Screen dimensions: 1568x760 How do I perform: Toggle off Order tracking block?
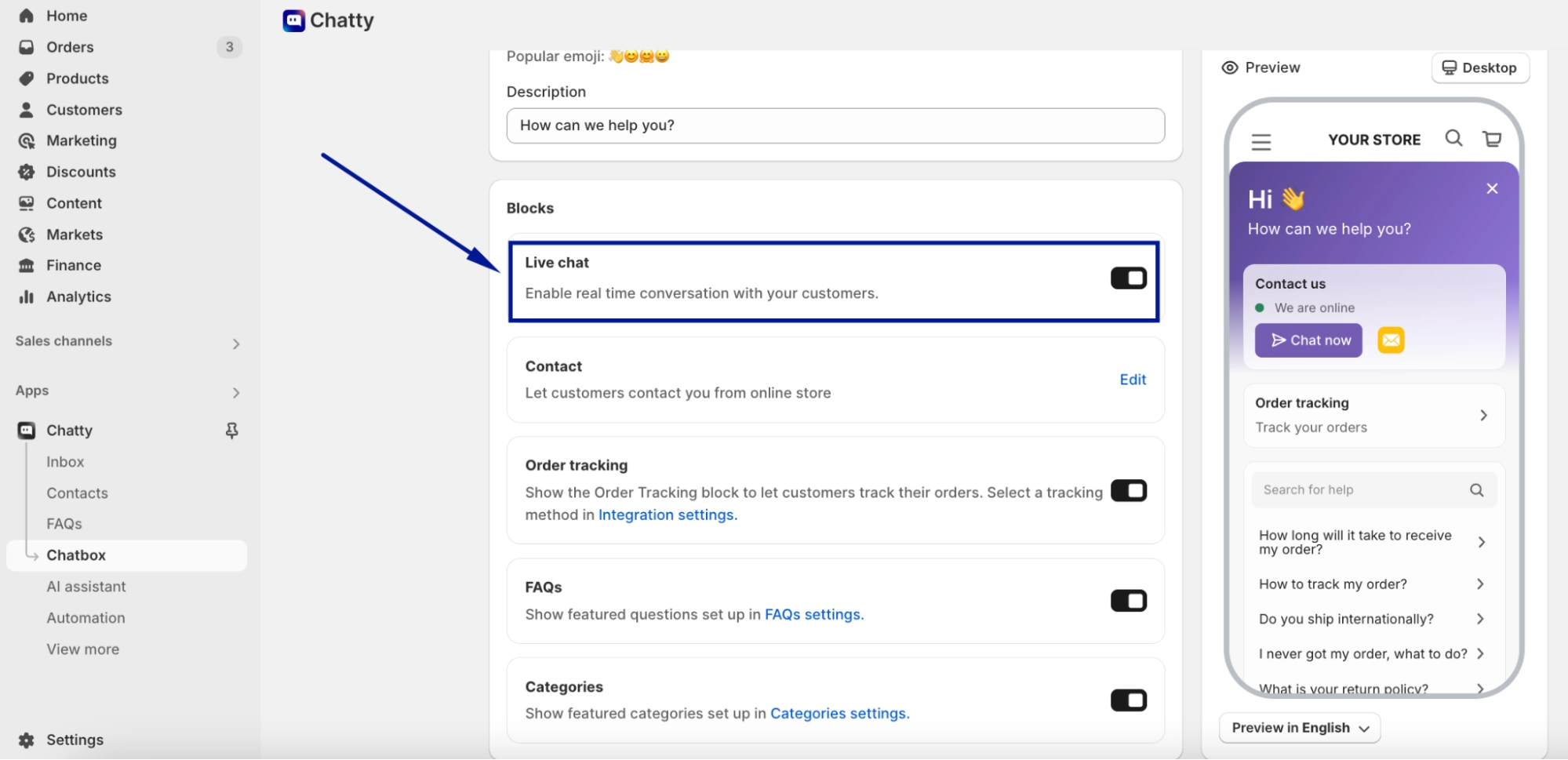pyautogui.click(x=1128, y=490)
